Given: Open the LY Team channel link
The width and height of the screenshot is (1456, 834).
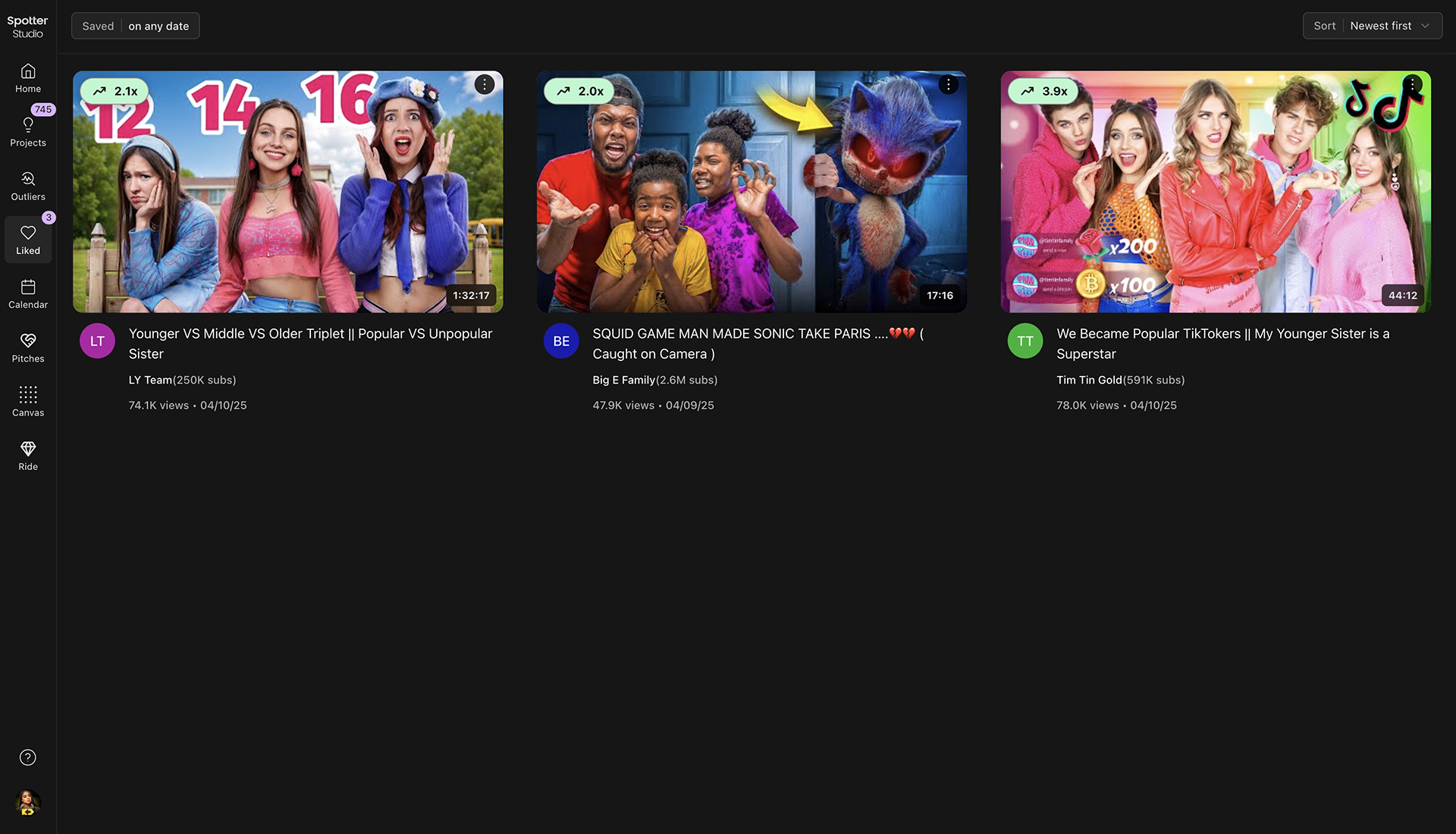Looking at the screenshot, I should (150, 380).
